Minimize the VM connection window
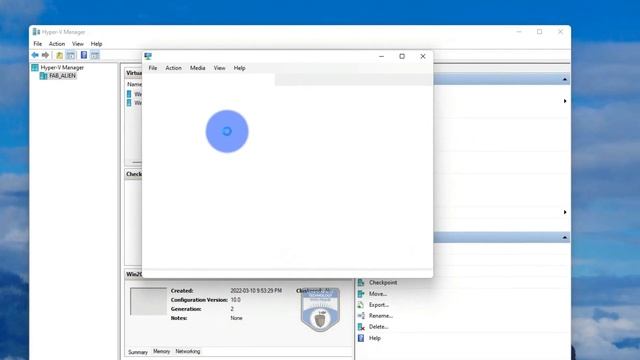Screen dimensions: 640x360 pos(381,56)
